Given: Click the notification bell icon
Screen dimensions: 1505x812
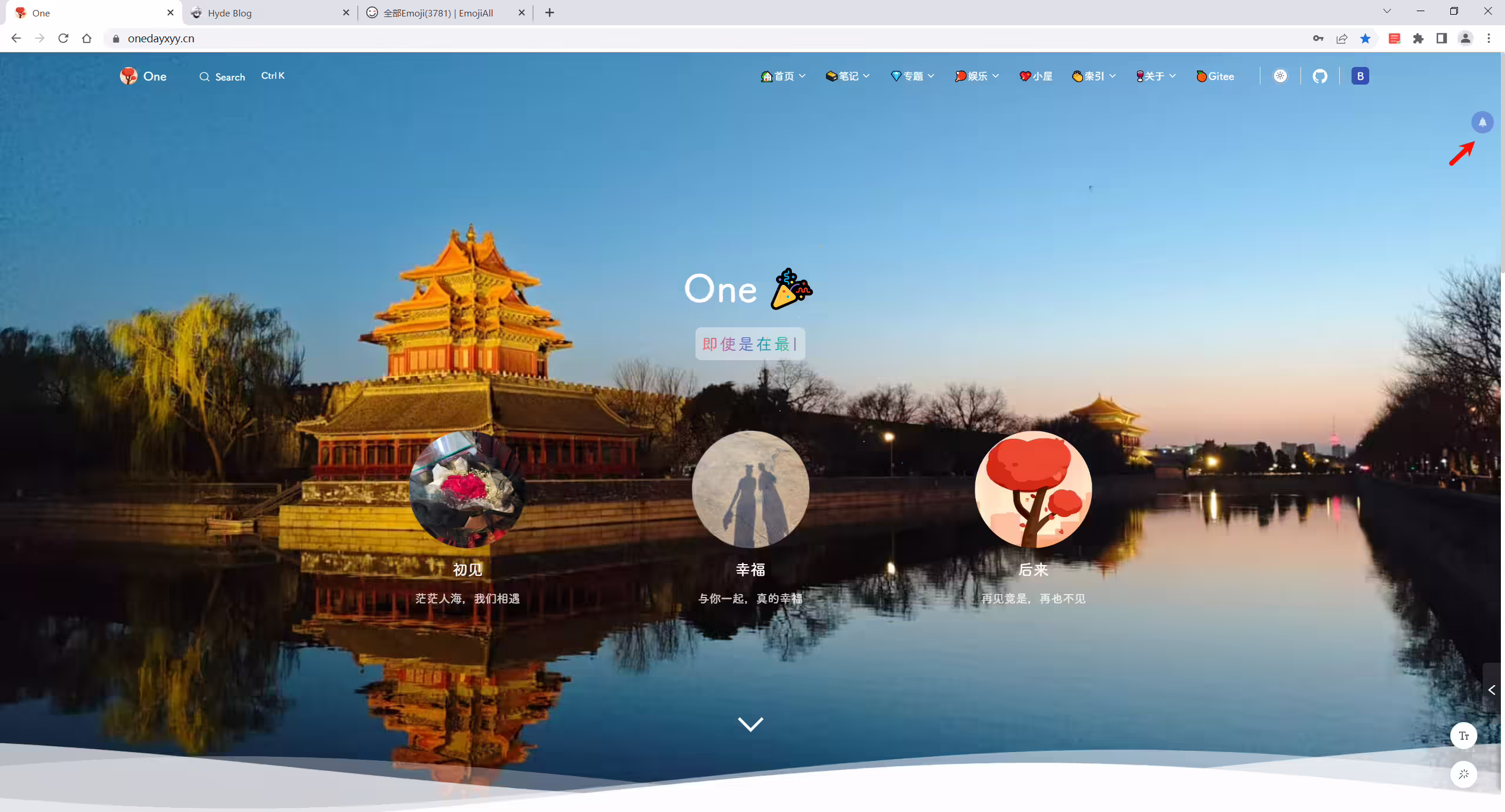Looking at the screenshot, I should click(1482, 122).
